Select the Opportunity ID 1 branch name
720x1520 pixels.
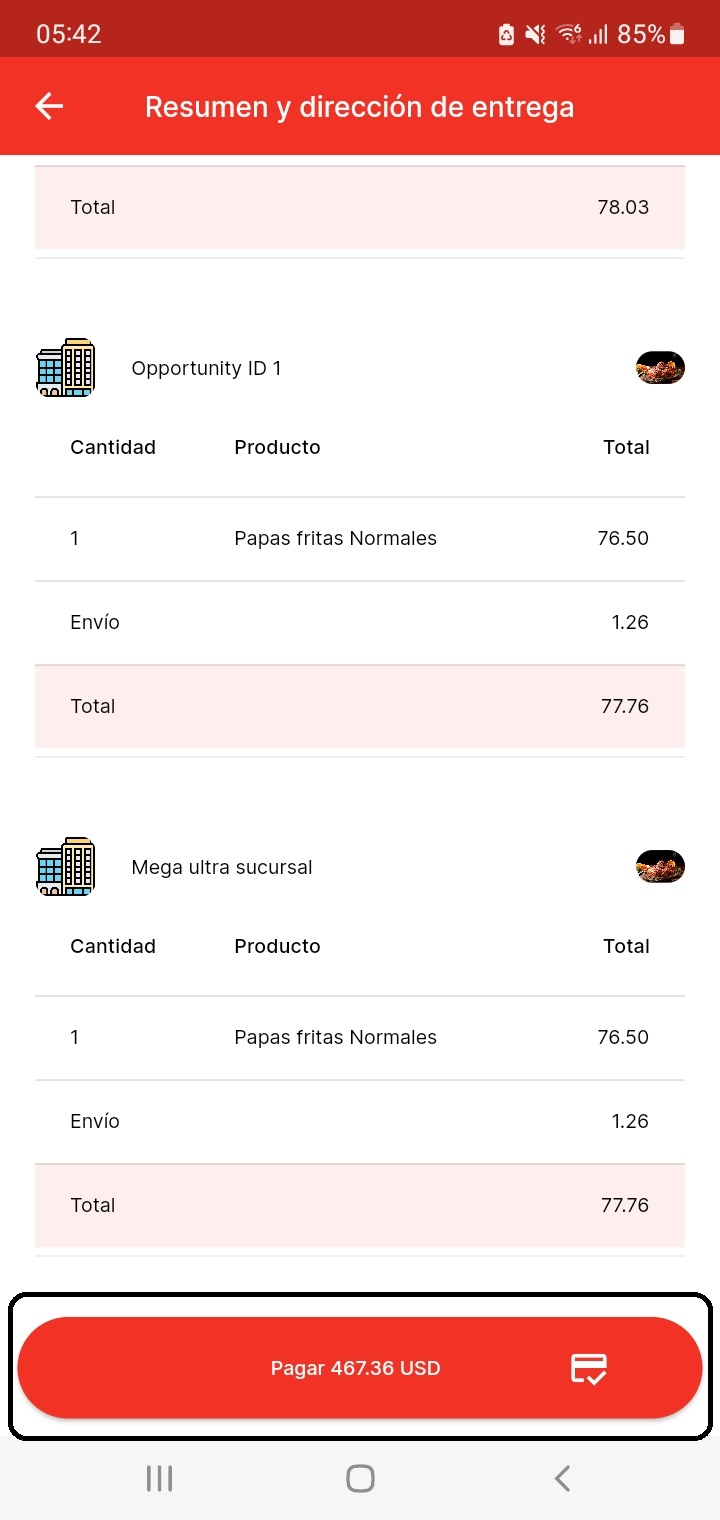point(206,368)
